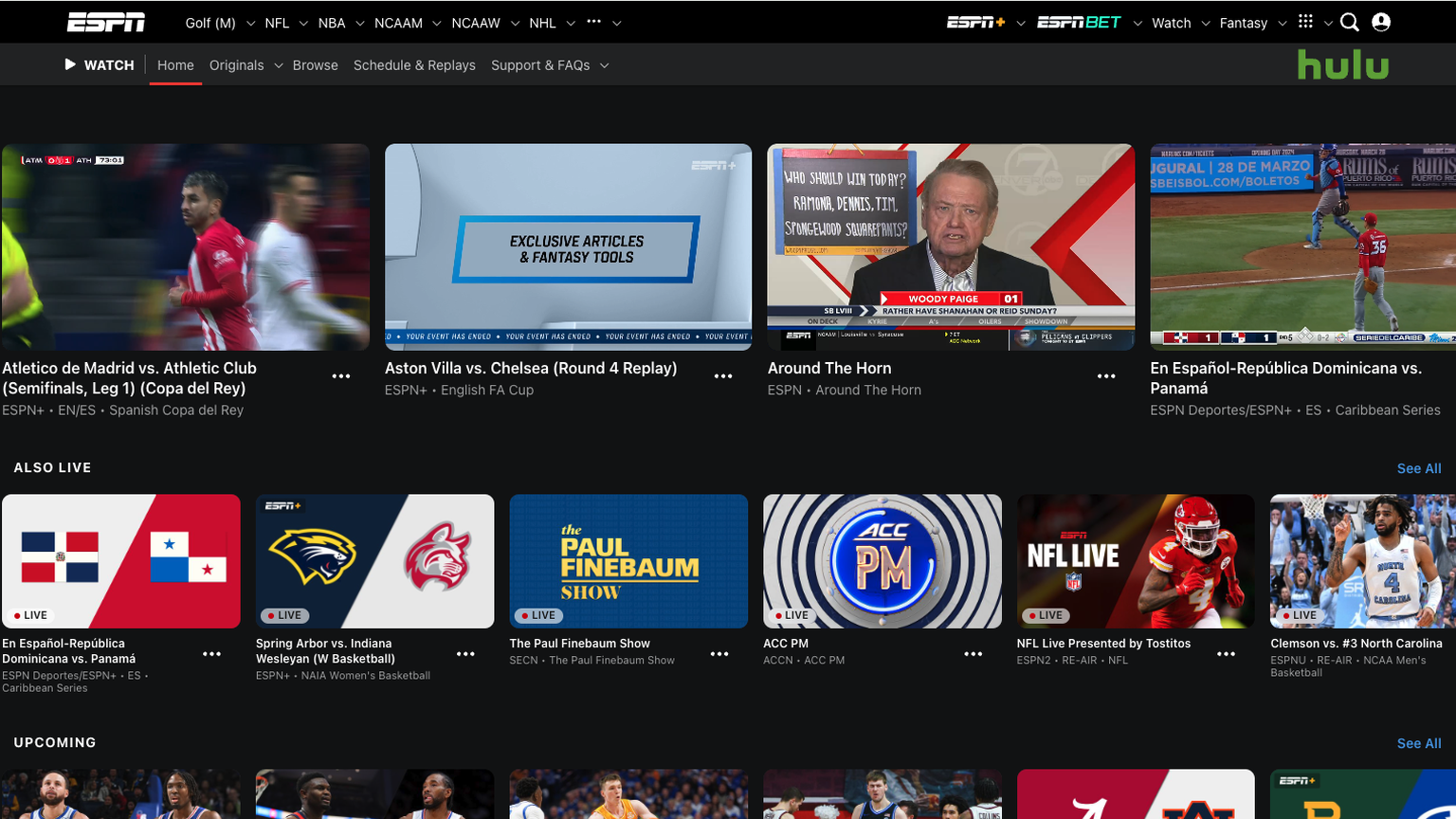Open the NBA menu item

tap(332, 23)
